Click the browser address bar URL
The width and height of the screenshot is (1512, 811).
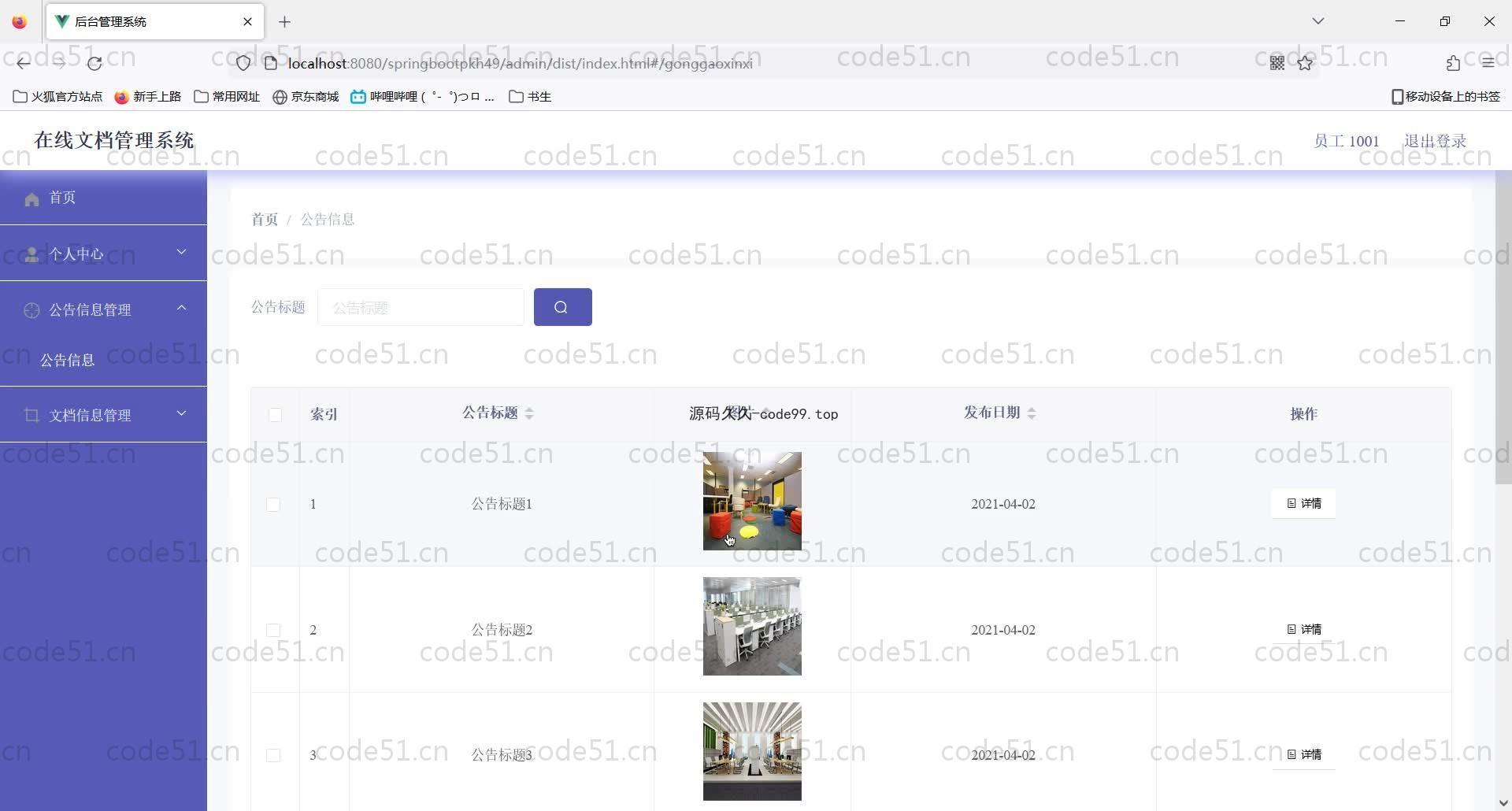pyautogui.click(x=520, y=63)
